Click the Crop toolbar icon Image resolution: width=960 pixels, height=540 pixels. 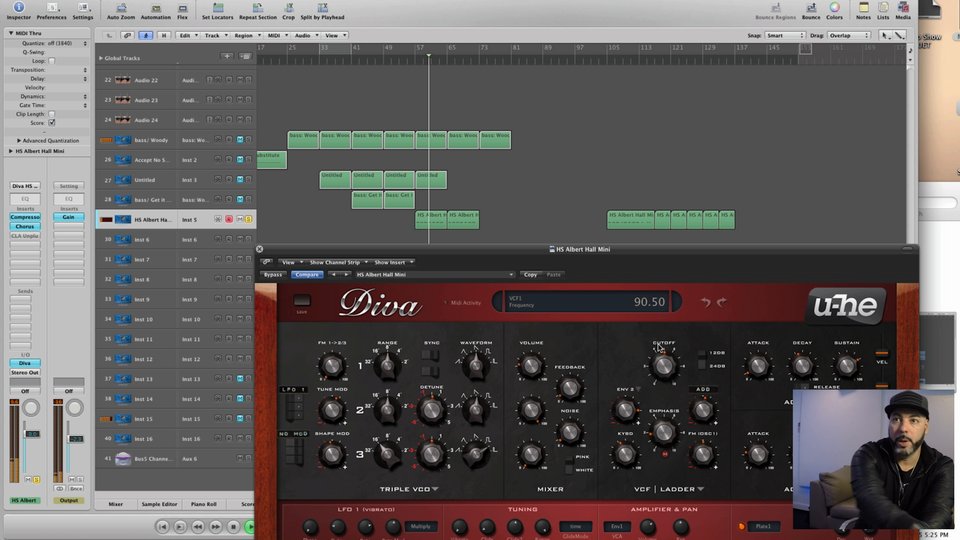click(x=288, y=7)
